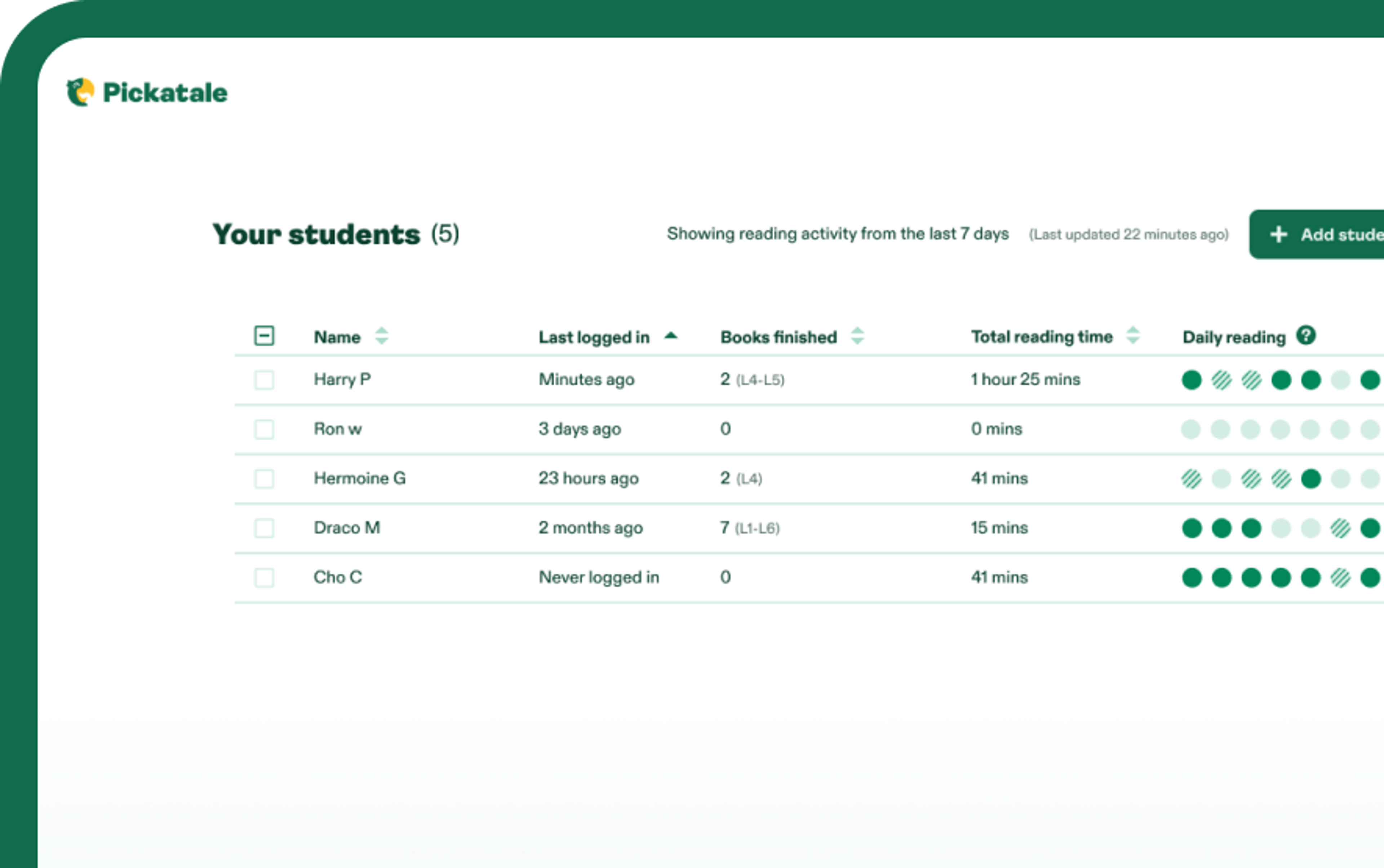Click Hermoine G's first striped reading dot
1384x868 pixels.
click(x=1192, y=479)
